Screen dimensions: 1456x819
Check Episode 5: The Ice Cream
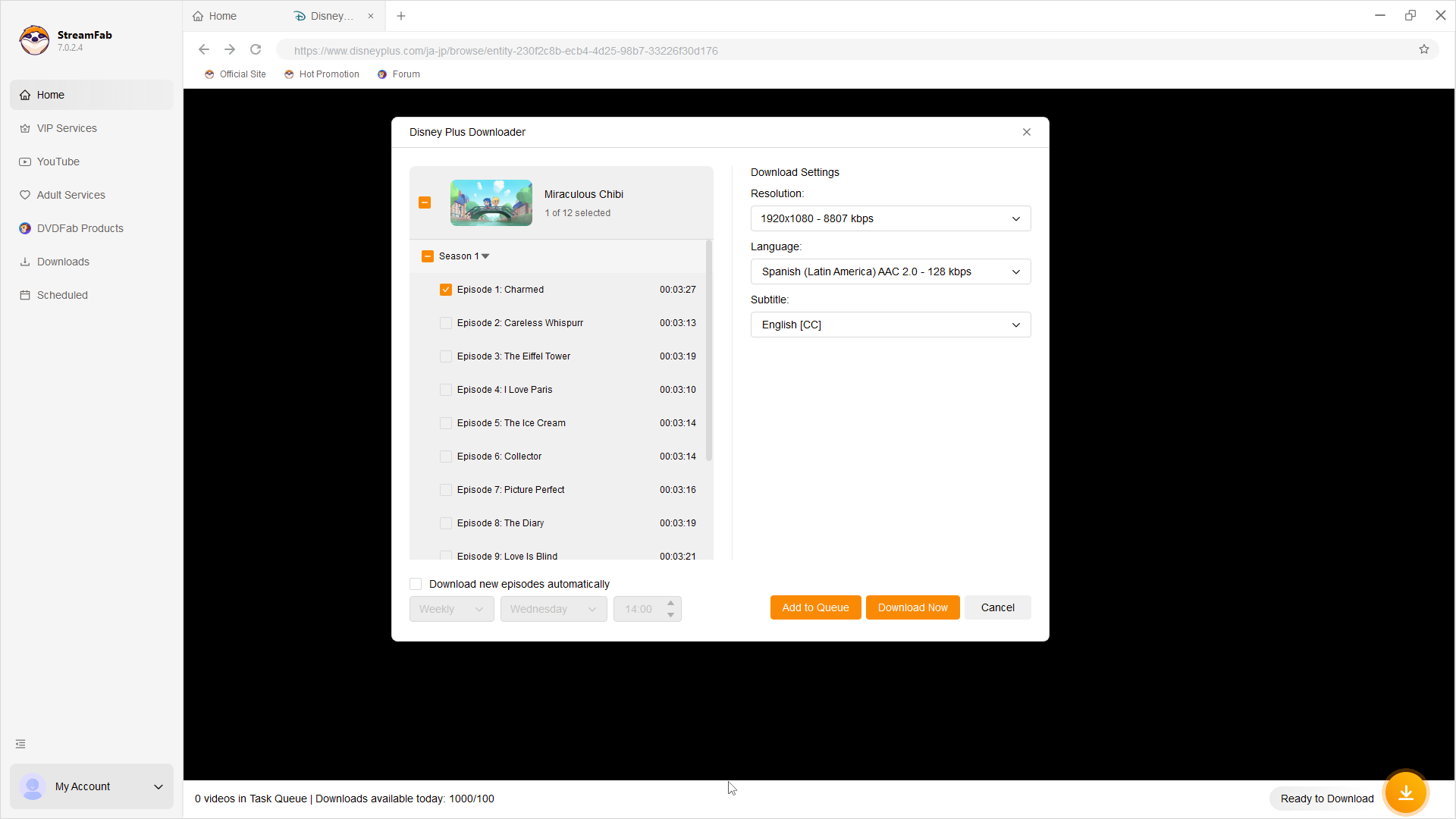pos(446,423)
